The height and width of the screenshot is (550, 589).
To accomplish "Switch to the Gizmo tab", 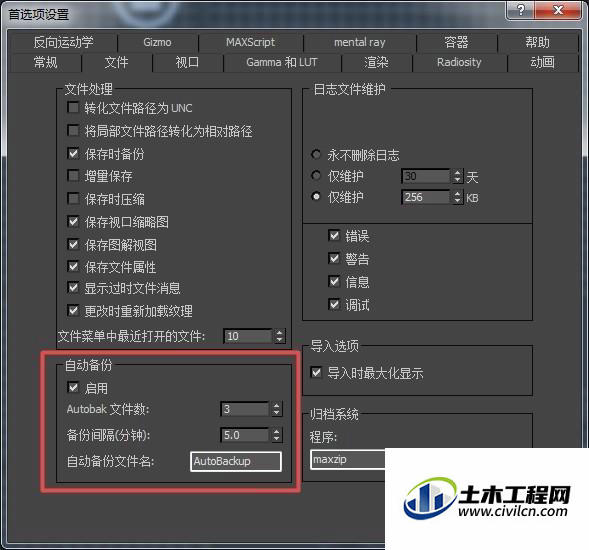I will (x=157, y=42).
